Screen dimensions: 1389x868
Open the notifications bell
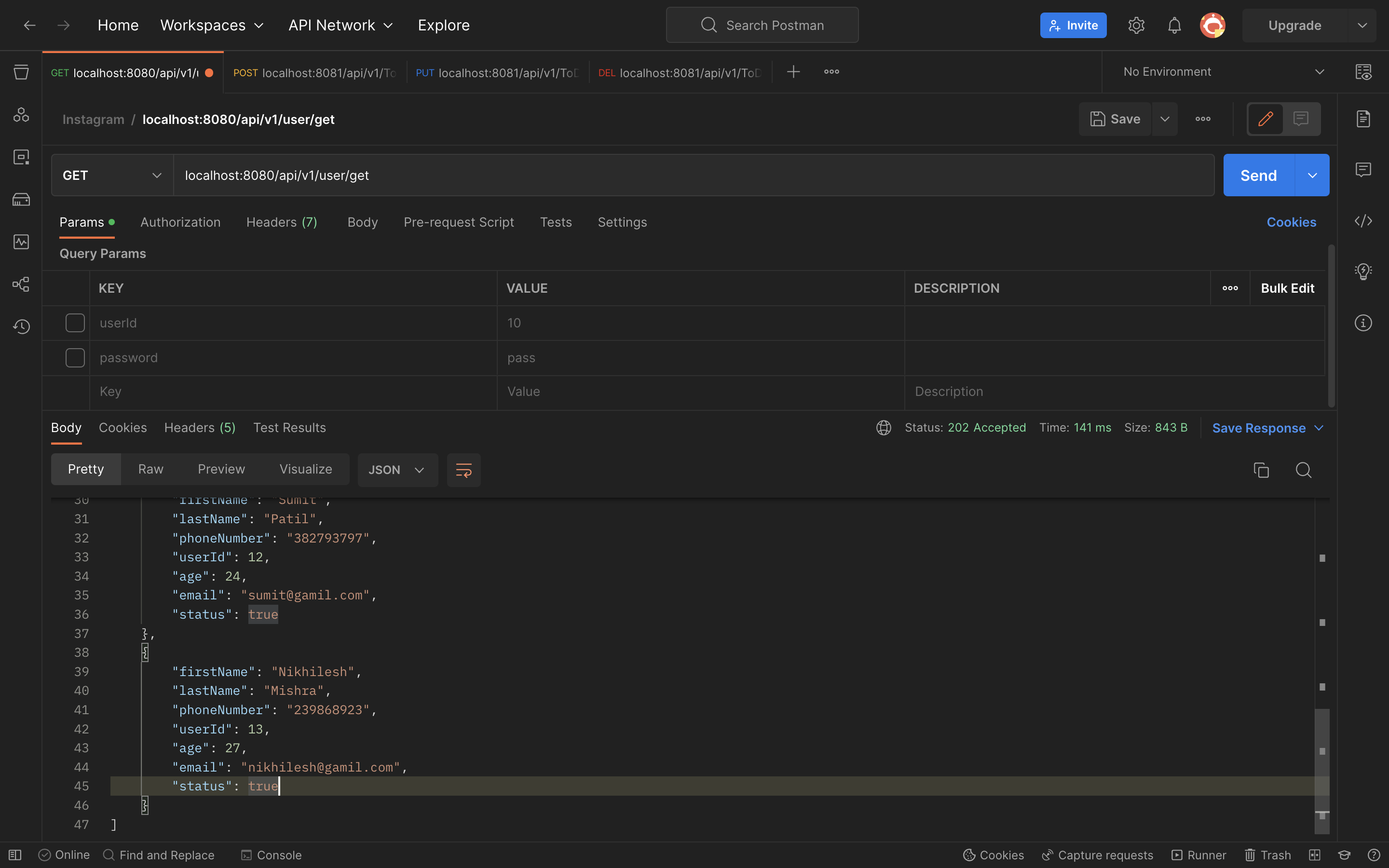[1174, 25]
